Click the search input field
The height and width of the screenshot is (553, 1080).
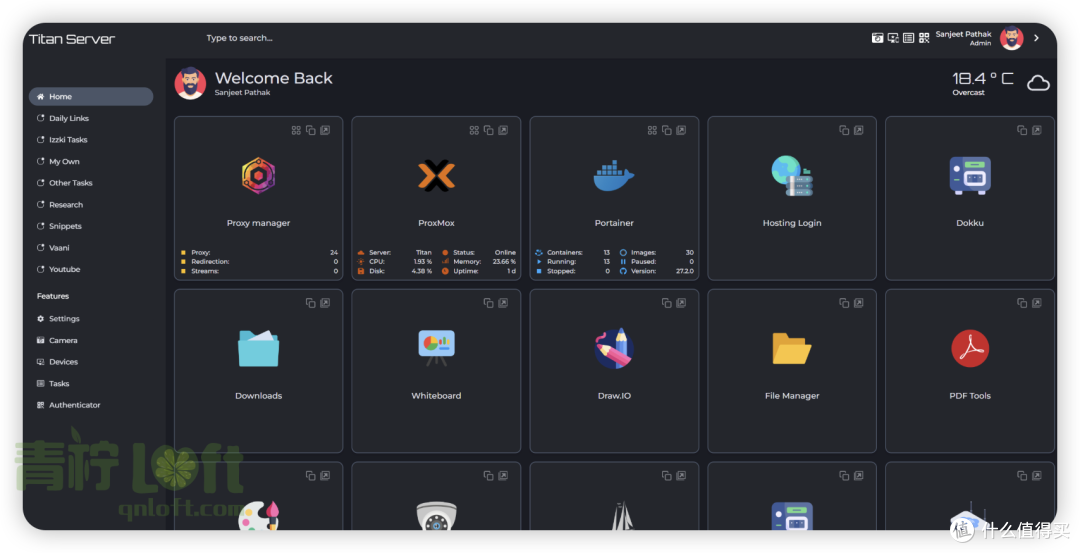[x=240, y=38]
